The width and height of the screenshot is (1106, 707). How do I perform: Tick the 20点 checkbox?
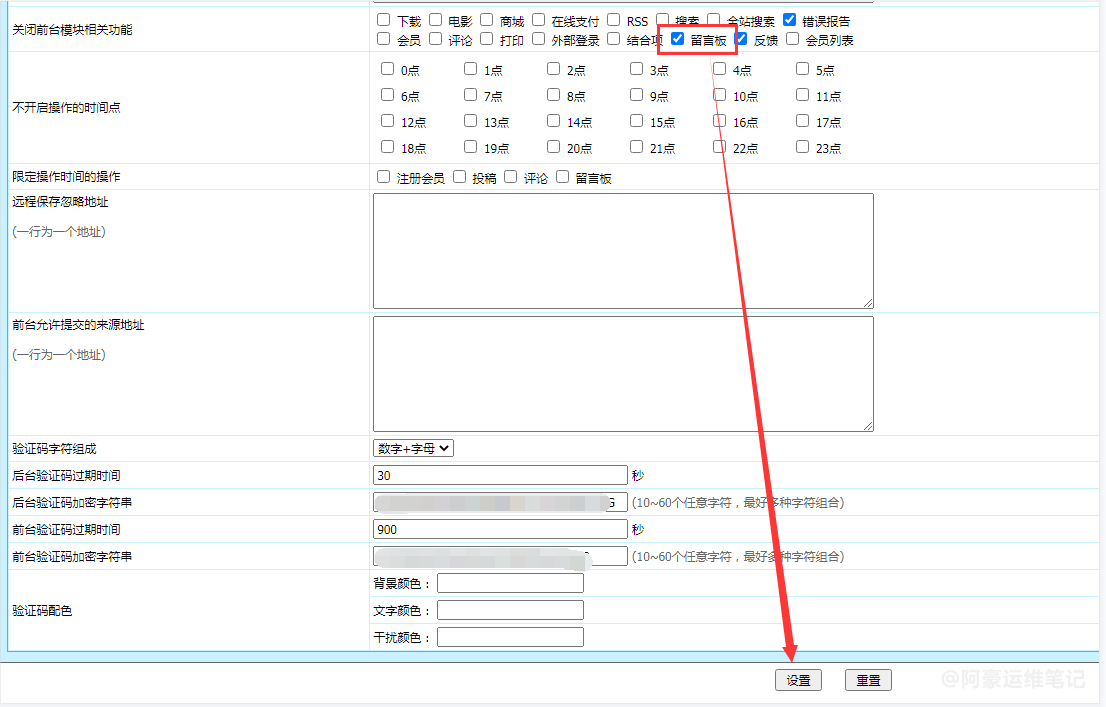(554, 147)
